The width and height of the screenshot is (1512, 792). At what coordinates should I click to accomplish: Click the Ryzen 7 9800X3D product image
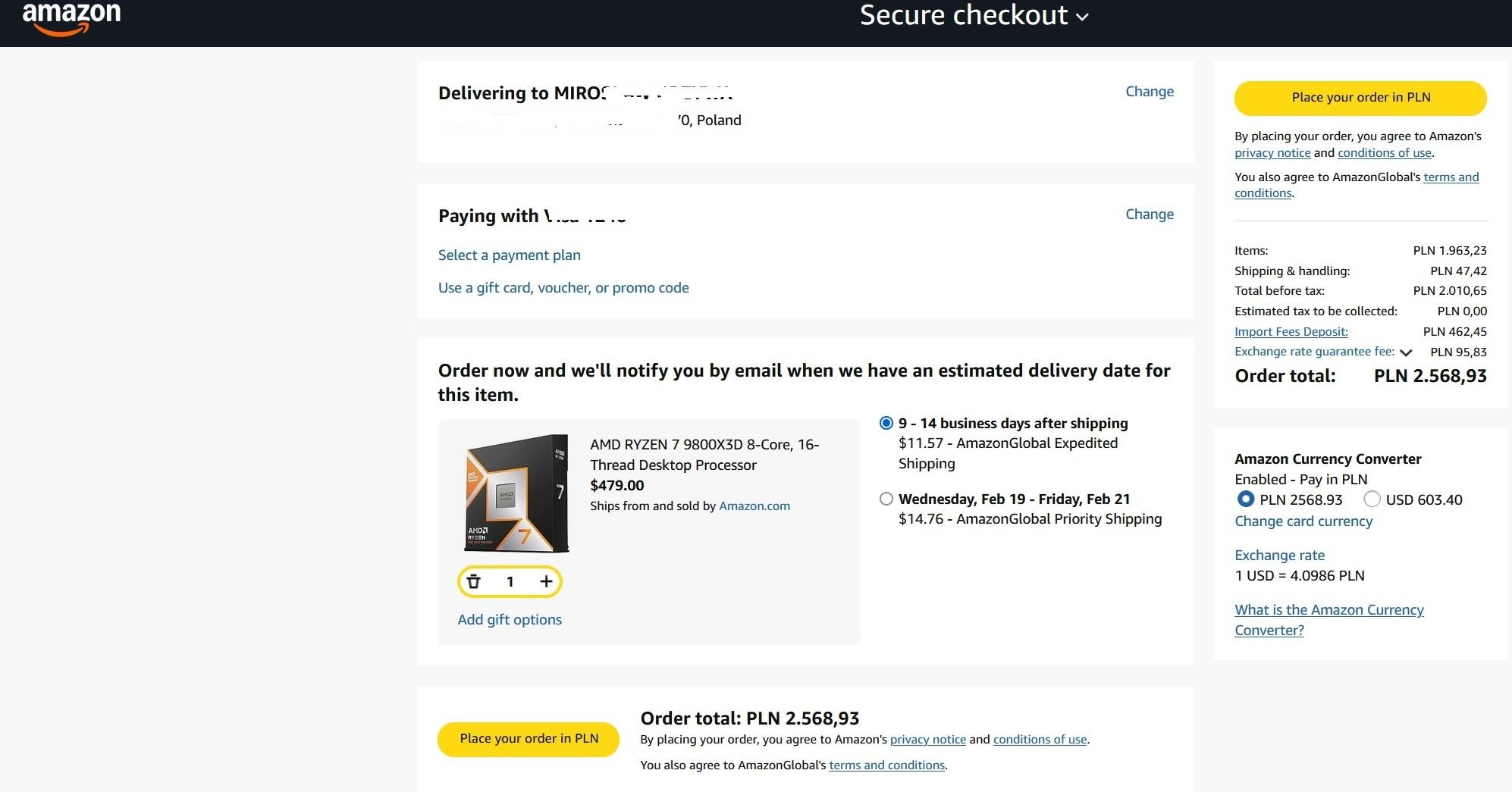click(517, 493)
